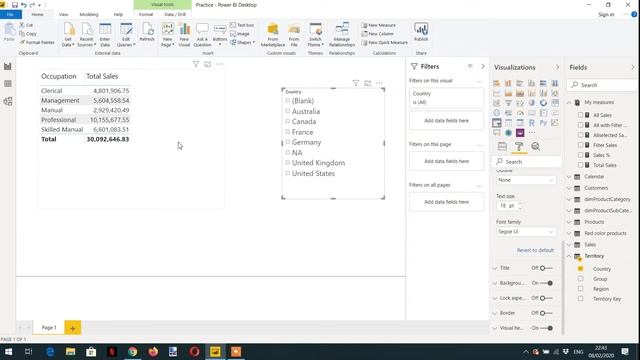This screenshot has height=360, width=640.
Task: Choose the R script visual icon
Action: tap(531, 122)
